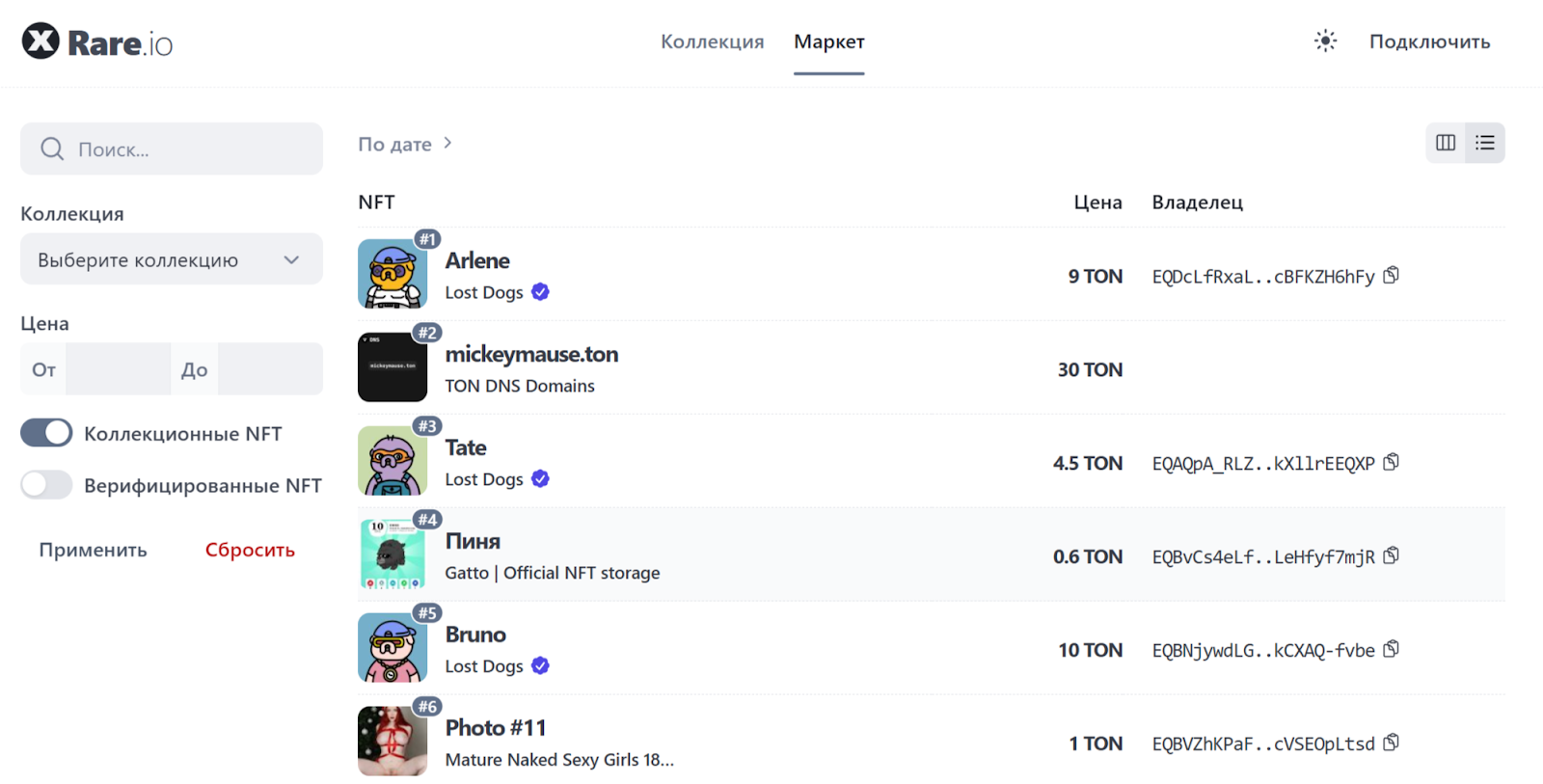Open the Коллекция tab

tap(712, 41)
